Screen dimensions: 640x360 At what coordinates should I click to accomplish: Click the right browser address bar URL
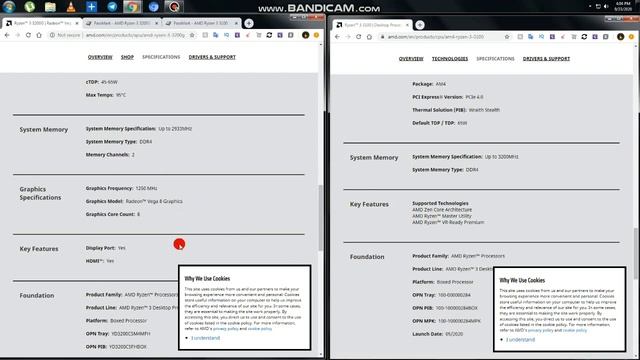[x=436, y=37]
